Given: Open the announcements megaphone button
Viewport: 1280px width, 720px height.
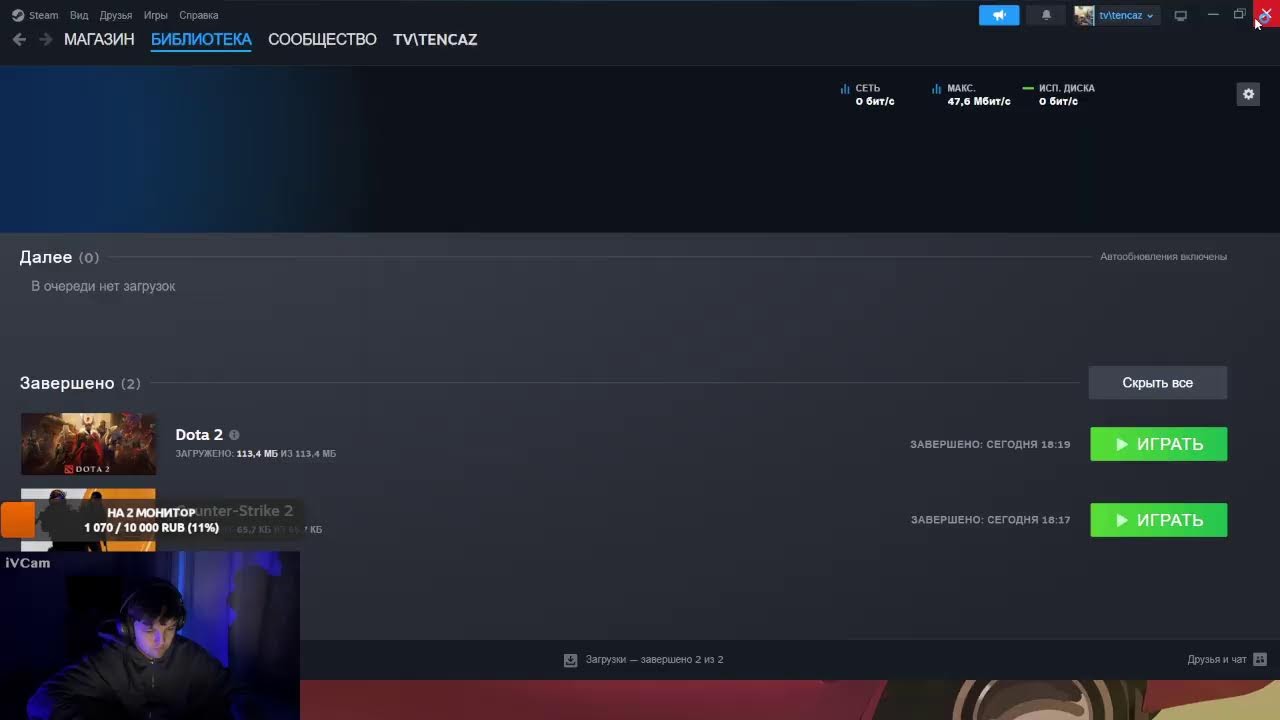Looking at the screenshot, I should click(x=999, y=15).
